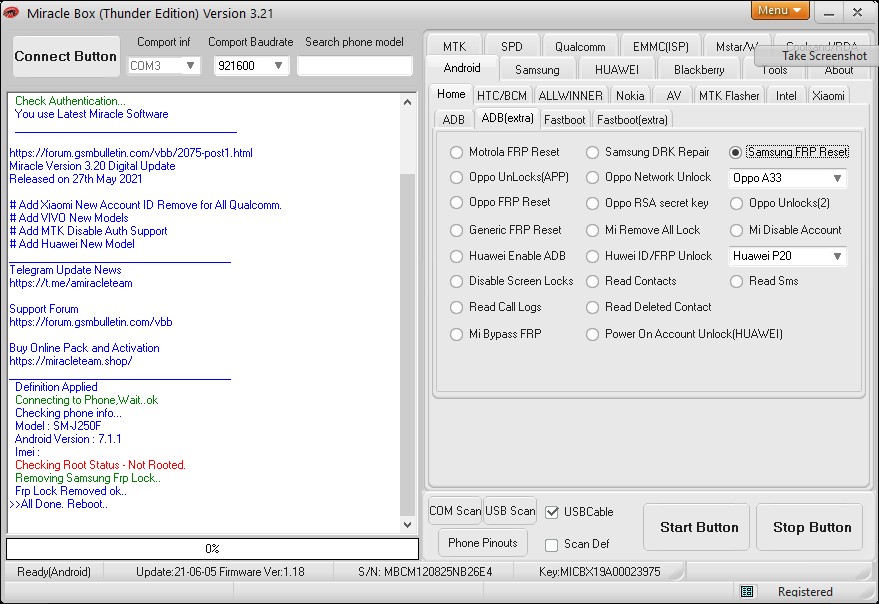
Task: Select Read Call Logs radio button
Action: (456, 307)
